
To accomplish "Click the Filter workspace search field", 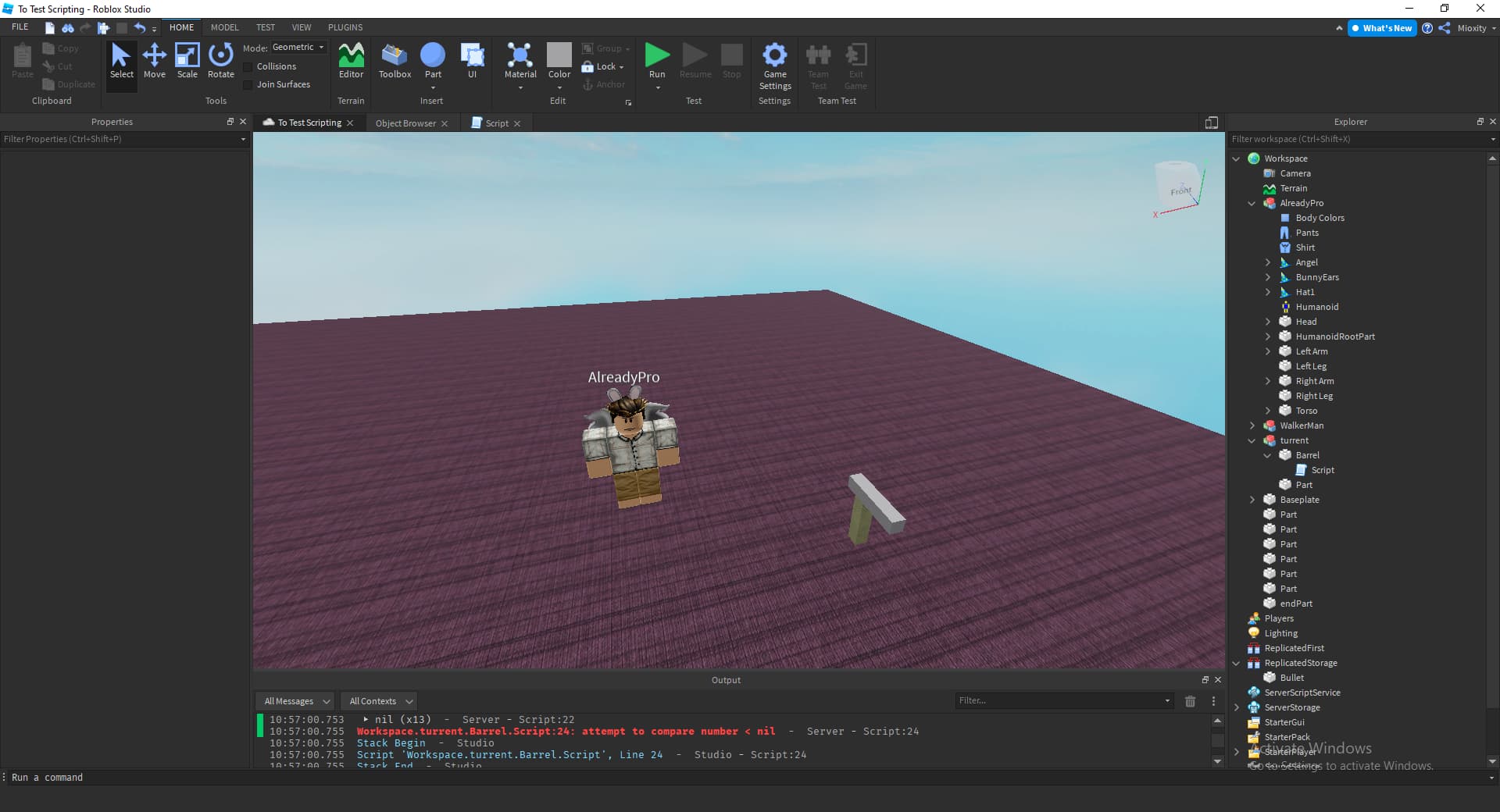I will 1362,139.
